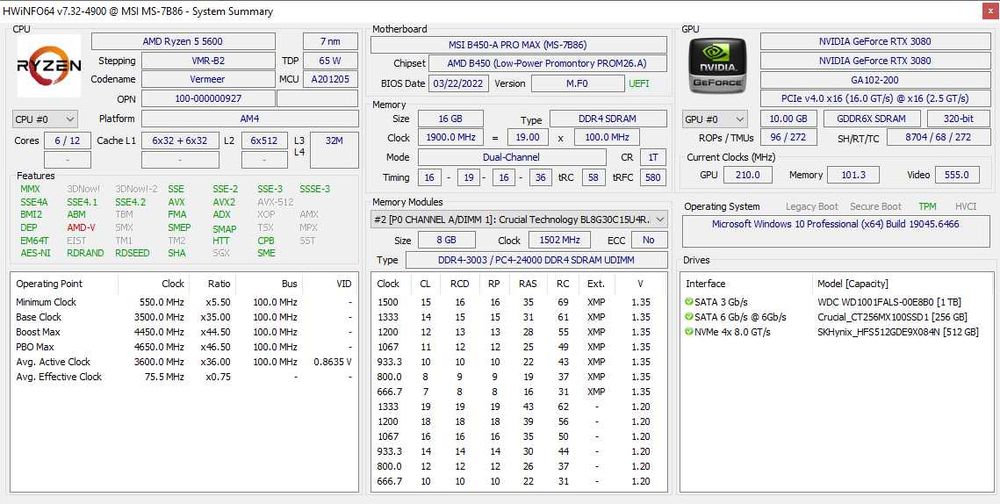Select the 1500 XMP timing row
This screenshot has height=504, width=1000.
click(x=519, y=302)
